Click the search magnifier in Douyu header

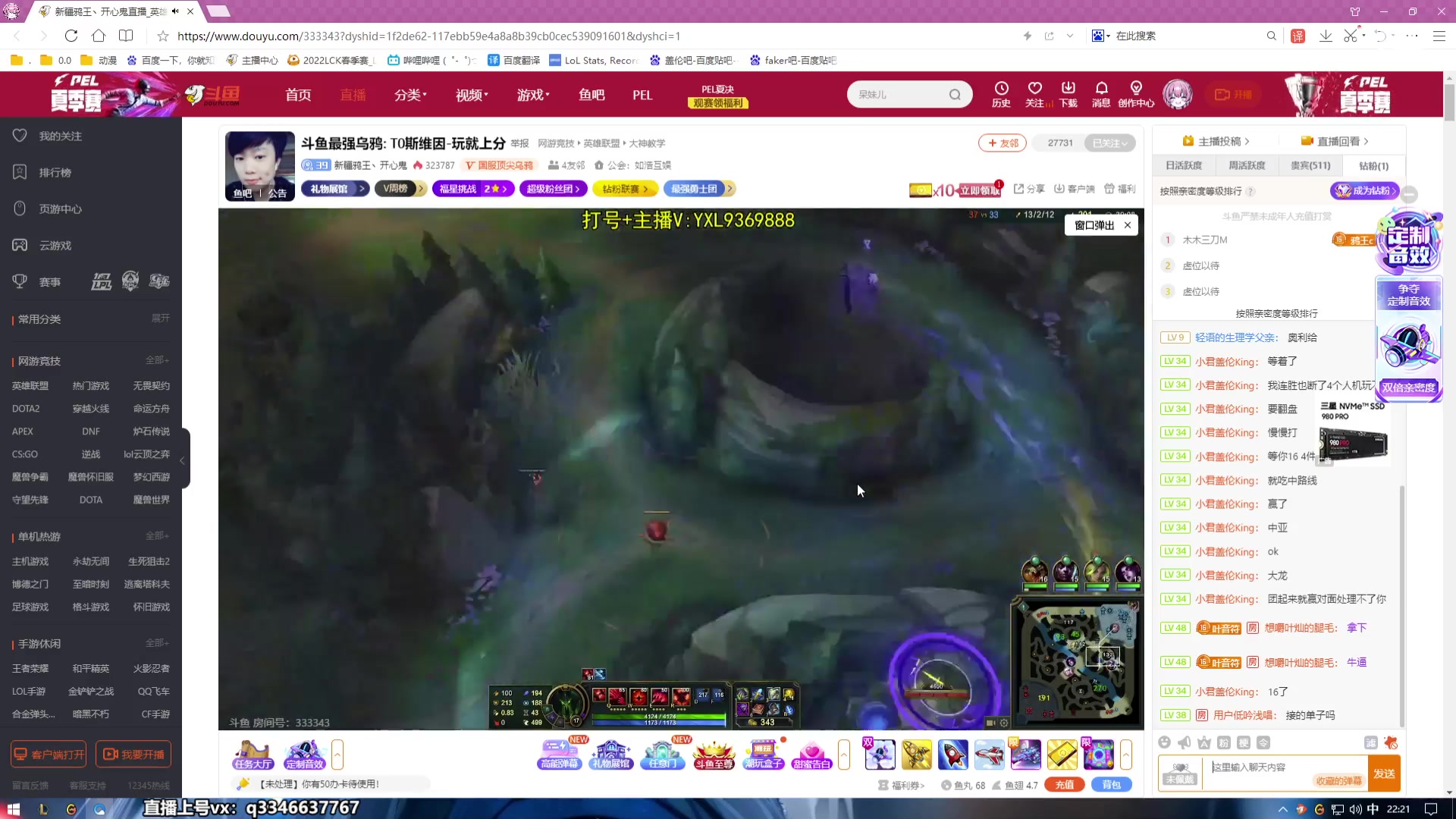point(955,94)
